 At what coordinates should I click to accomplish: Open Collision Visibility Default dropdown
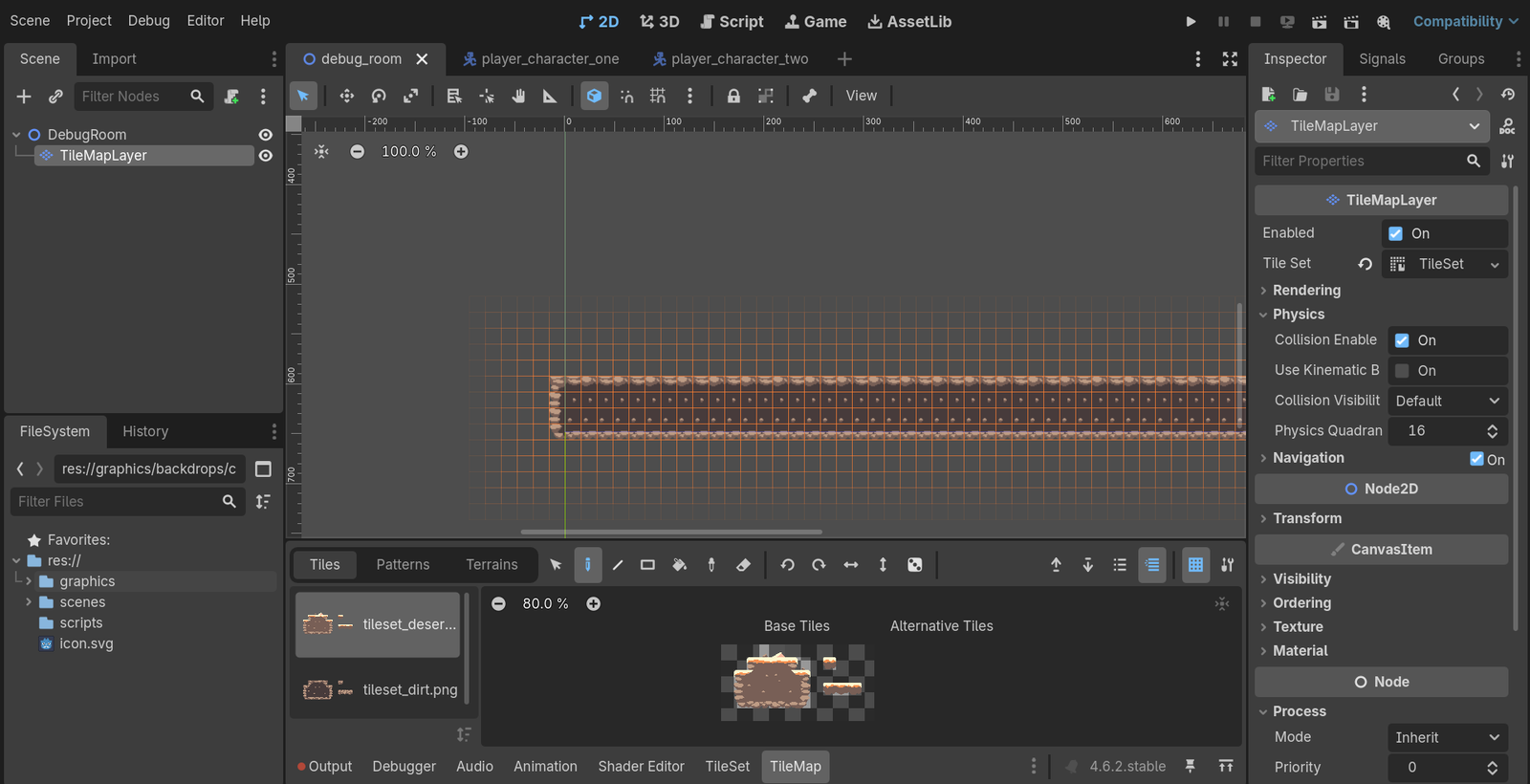pyautogui.click(x=1448, y=401)
